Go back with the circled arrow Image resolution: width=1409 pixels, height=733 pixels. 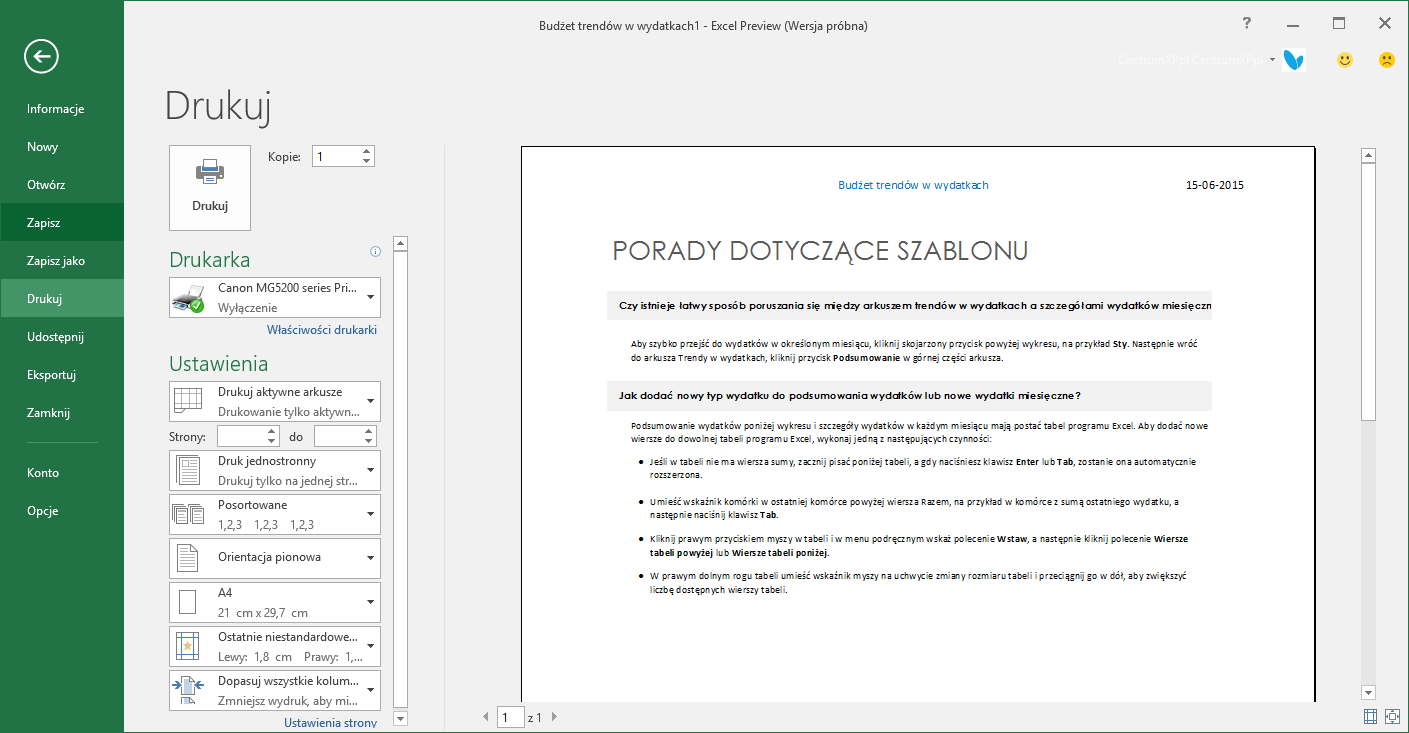pos(42,56)
